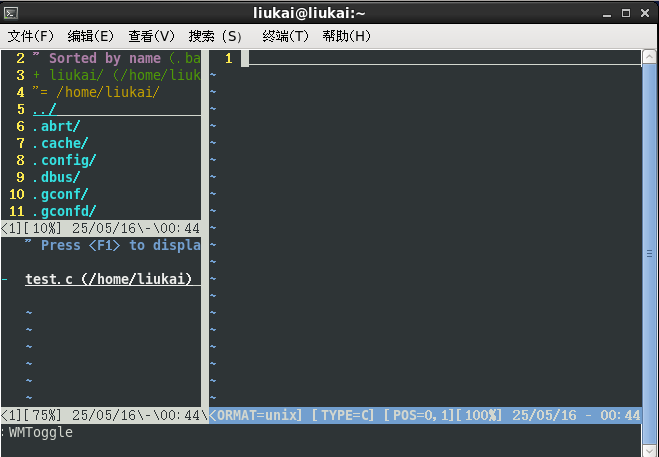
Task: Click line number 11 in file explorer
Action: pyautogui.click(x=17, y=211)
